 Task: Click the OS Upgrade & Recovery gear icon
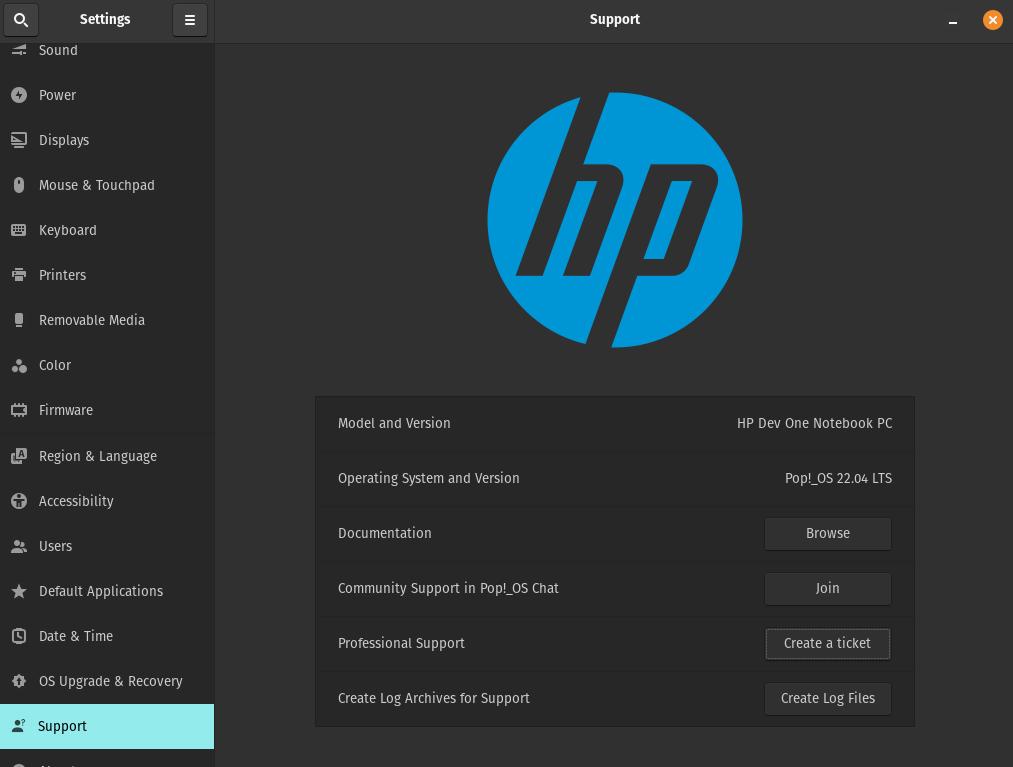pos(19,681)
